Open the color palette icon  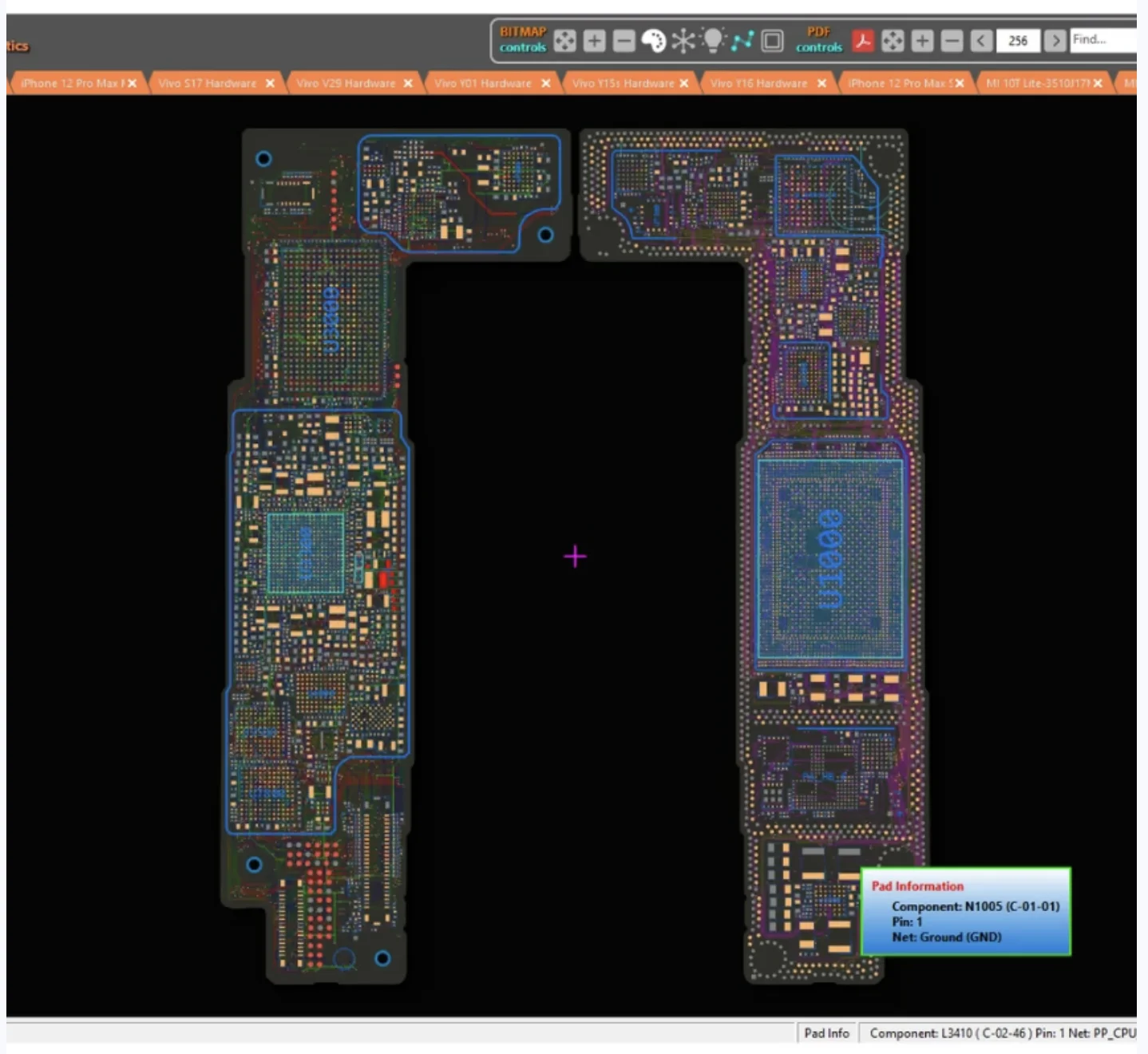click(653, 41)
